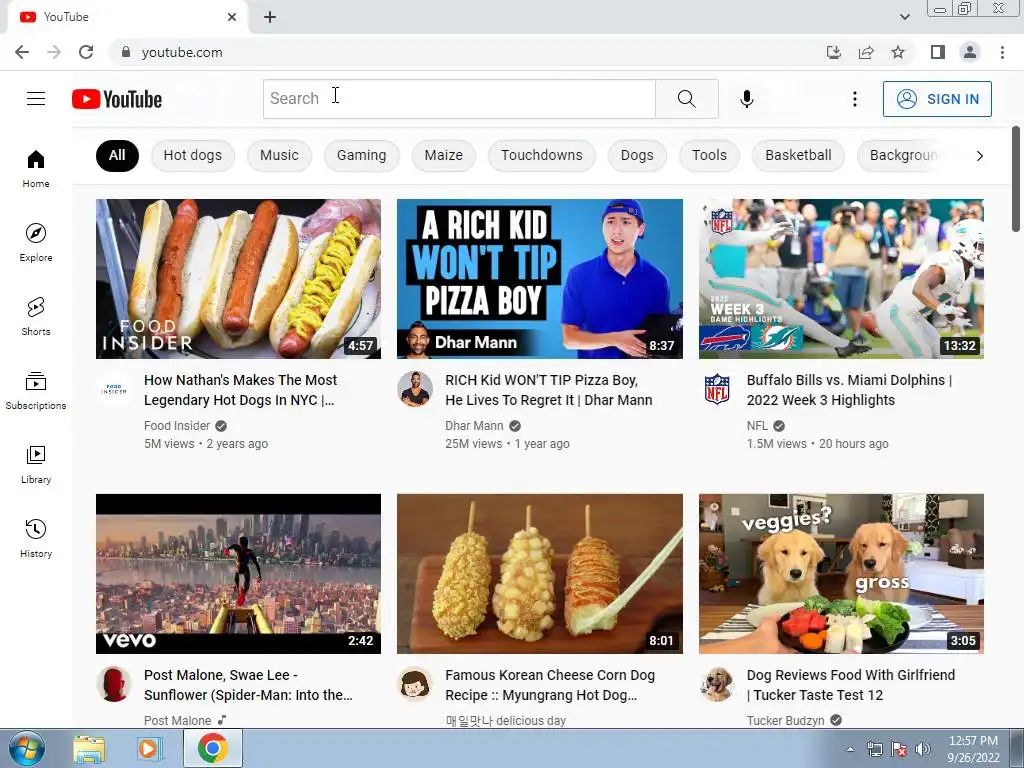1024x768 pixels.
Task: Open Nathan's Hot Dogs video title
Action: coord(240,390)
